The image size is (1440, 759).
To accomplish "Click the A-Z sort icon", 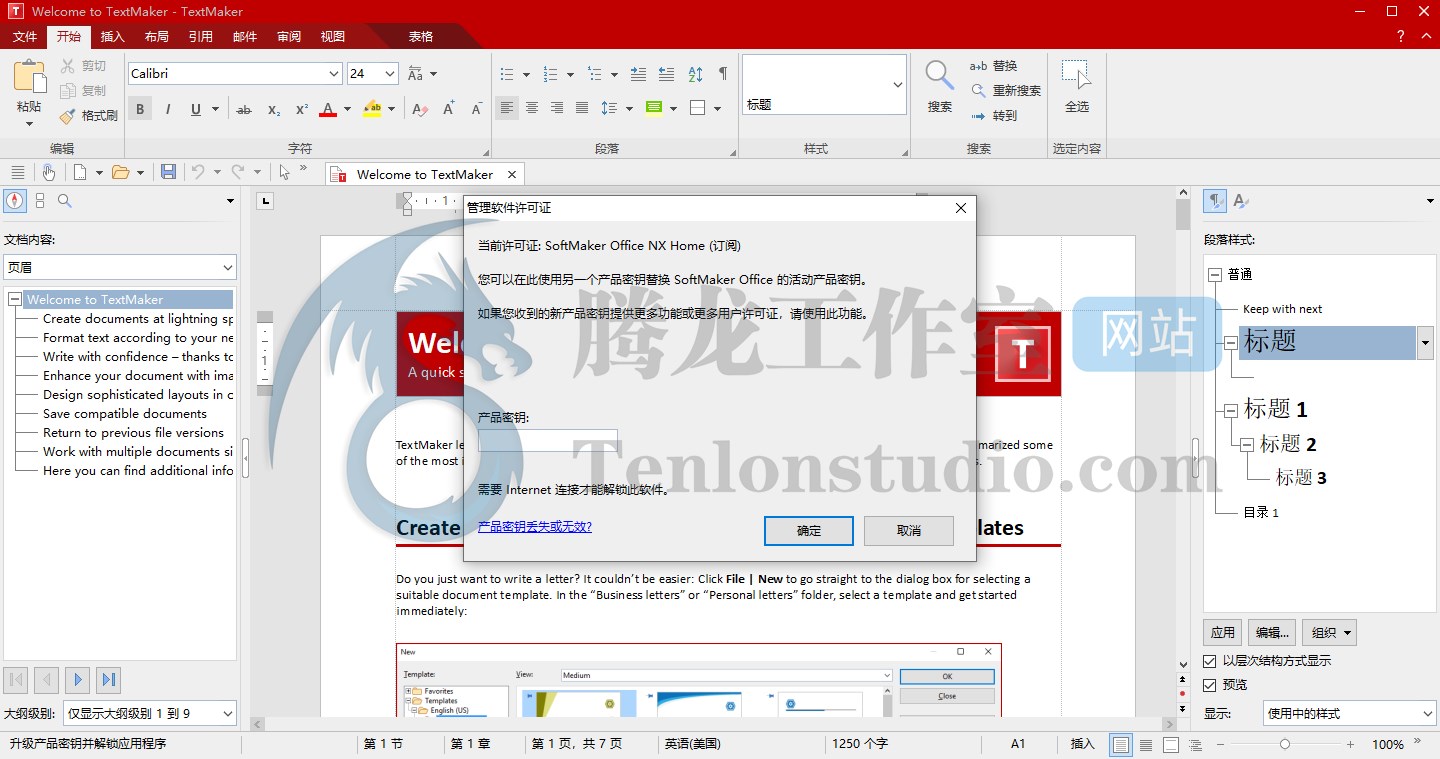I will coord(695,74).
